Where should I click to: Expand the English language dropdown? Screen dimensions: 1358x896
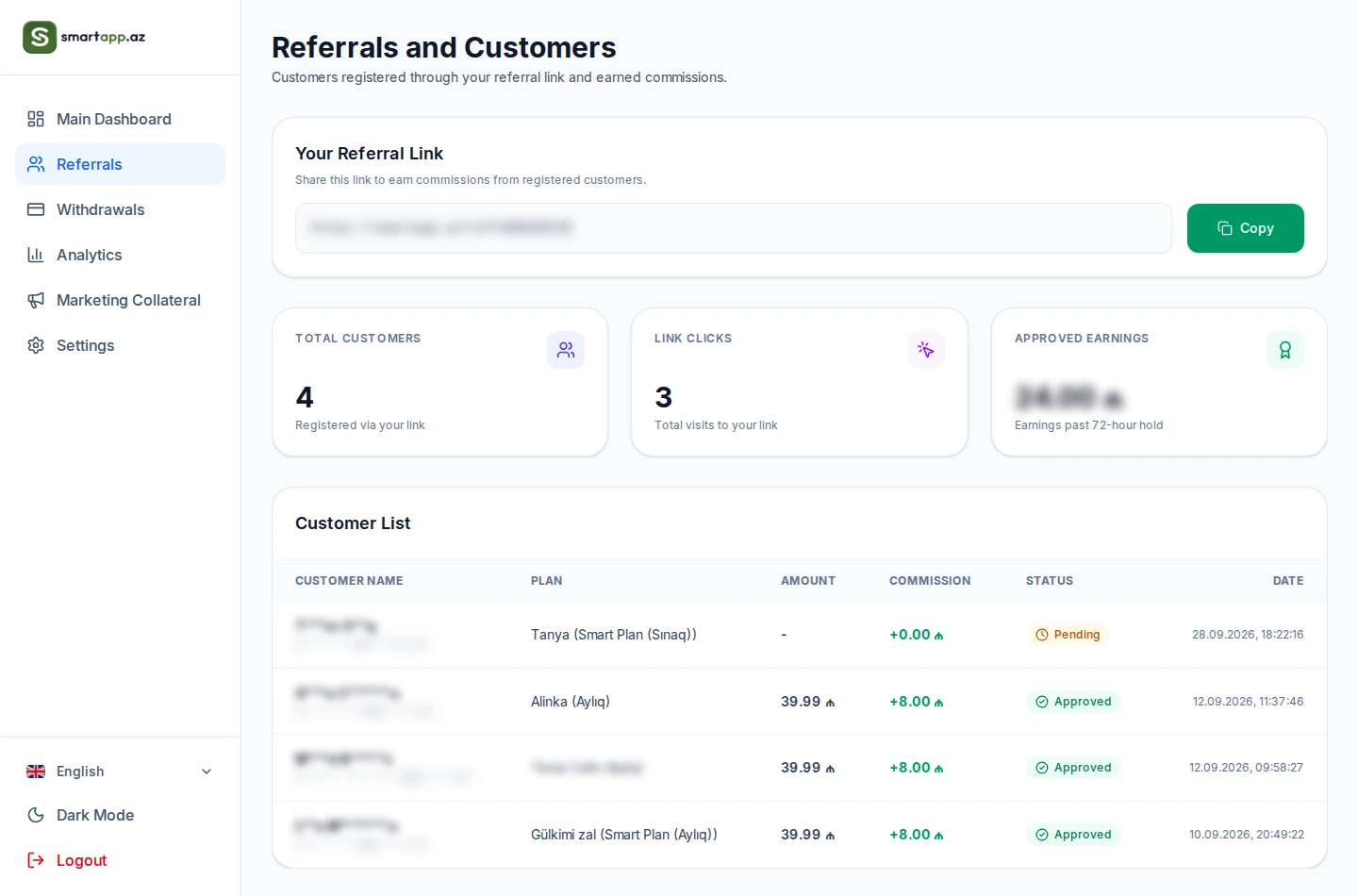tap(120, 772)
